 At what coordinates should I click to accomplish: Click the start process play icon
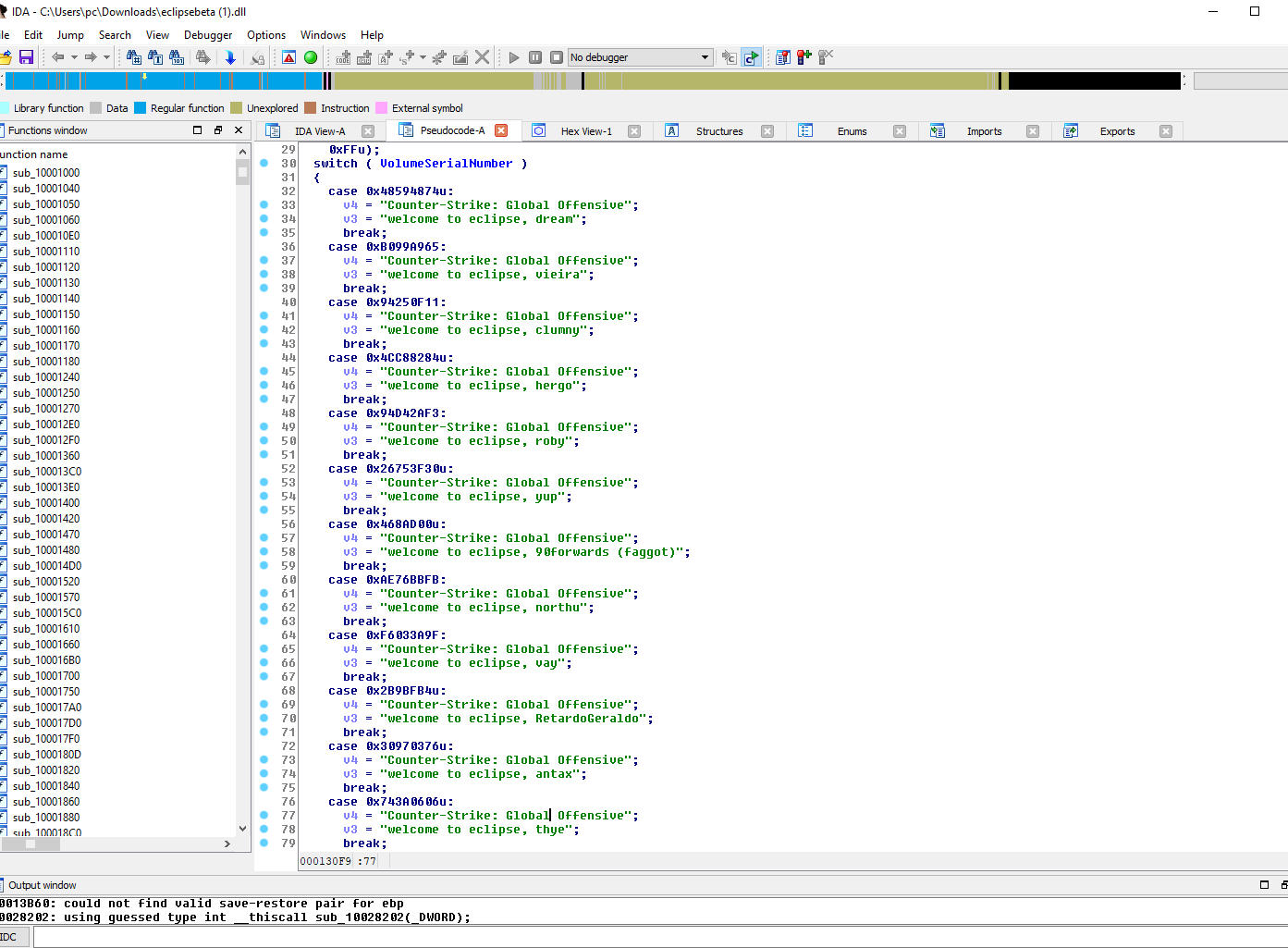pyautogui.click(x=514, y=57)
